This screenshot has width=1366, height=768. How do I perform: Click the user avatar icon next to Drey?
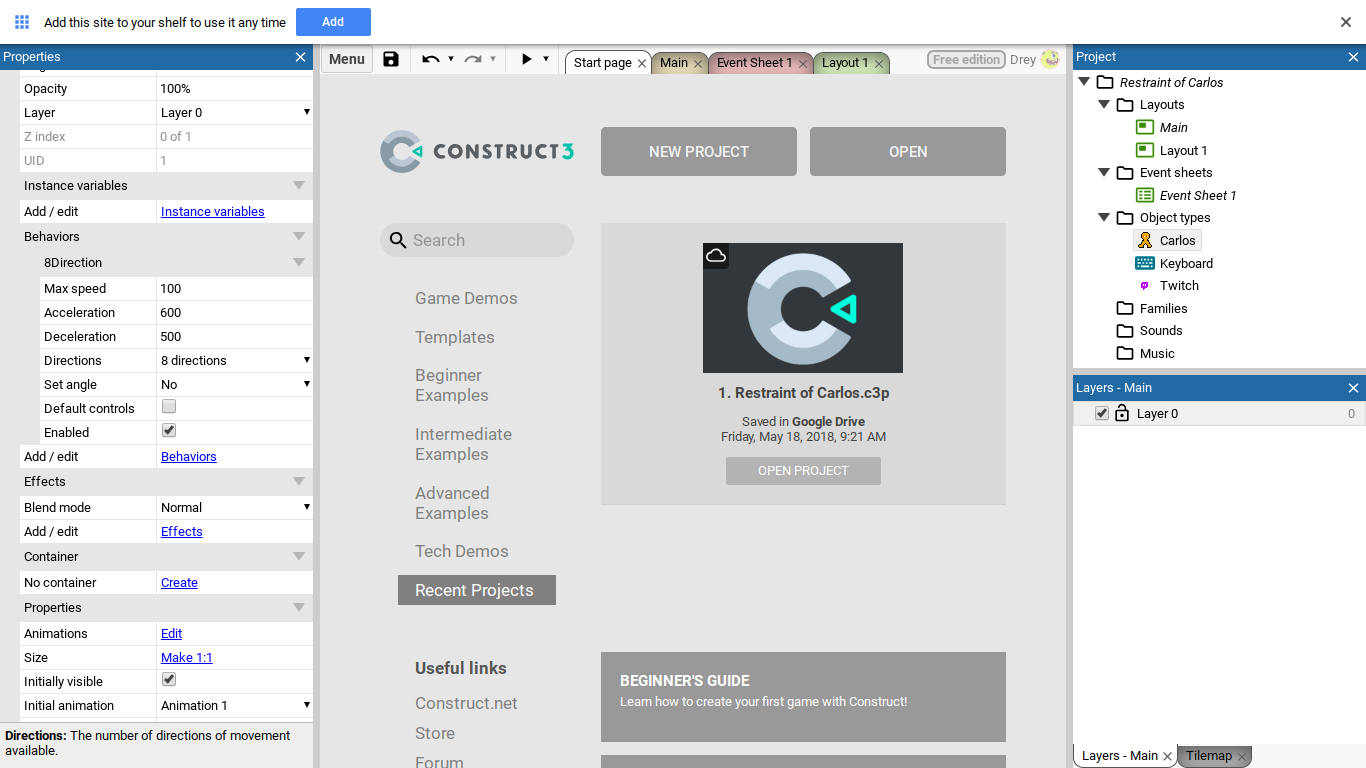1050,60
